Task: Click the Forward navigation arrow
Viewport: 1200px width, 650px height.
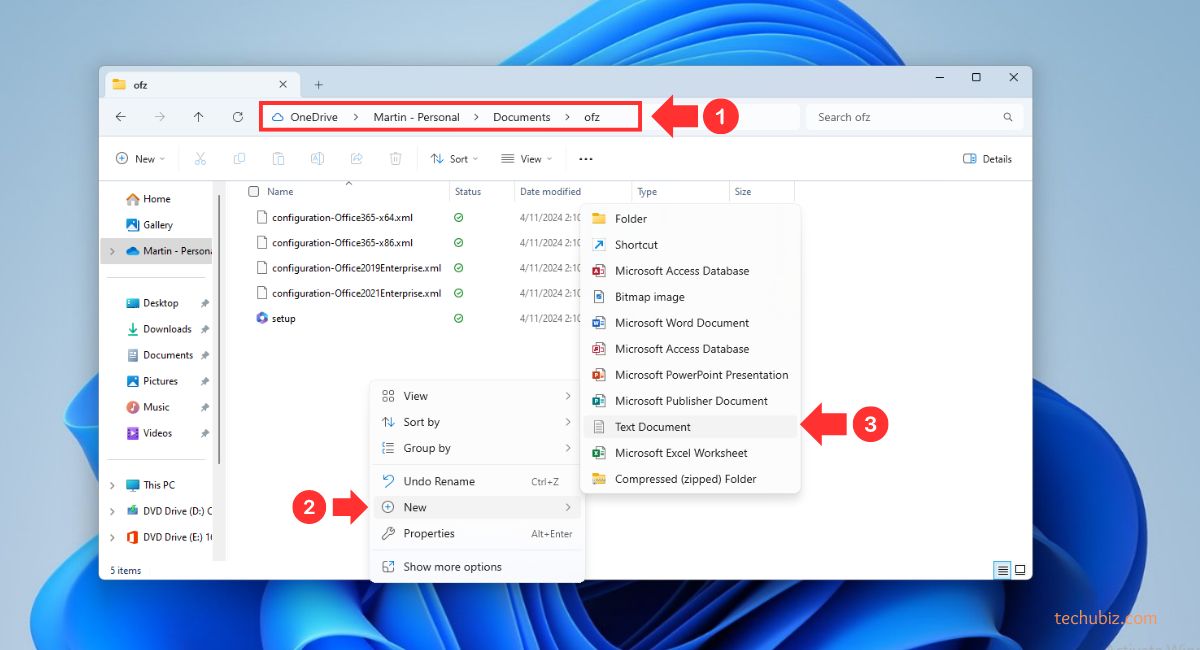Action: pyautogui.click(x=160, y=117)
